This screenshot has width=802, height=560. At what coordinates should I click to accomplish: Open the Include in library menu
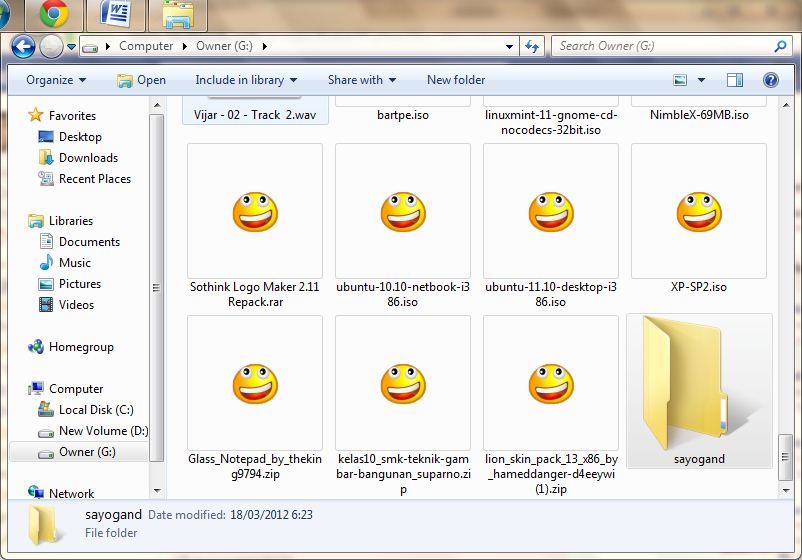[246, 80]
